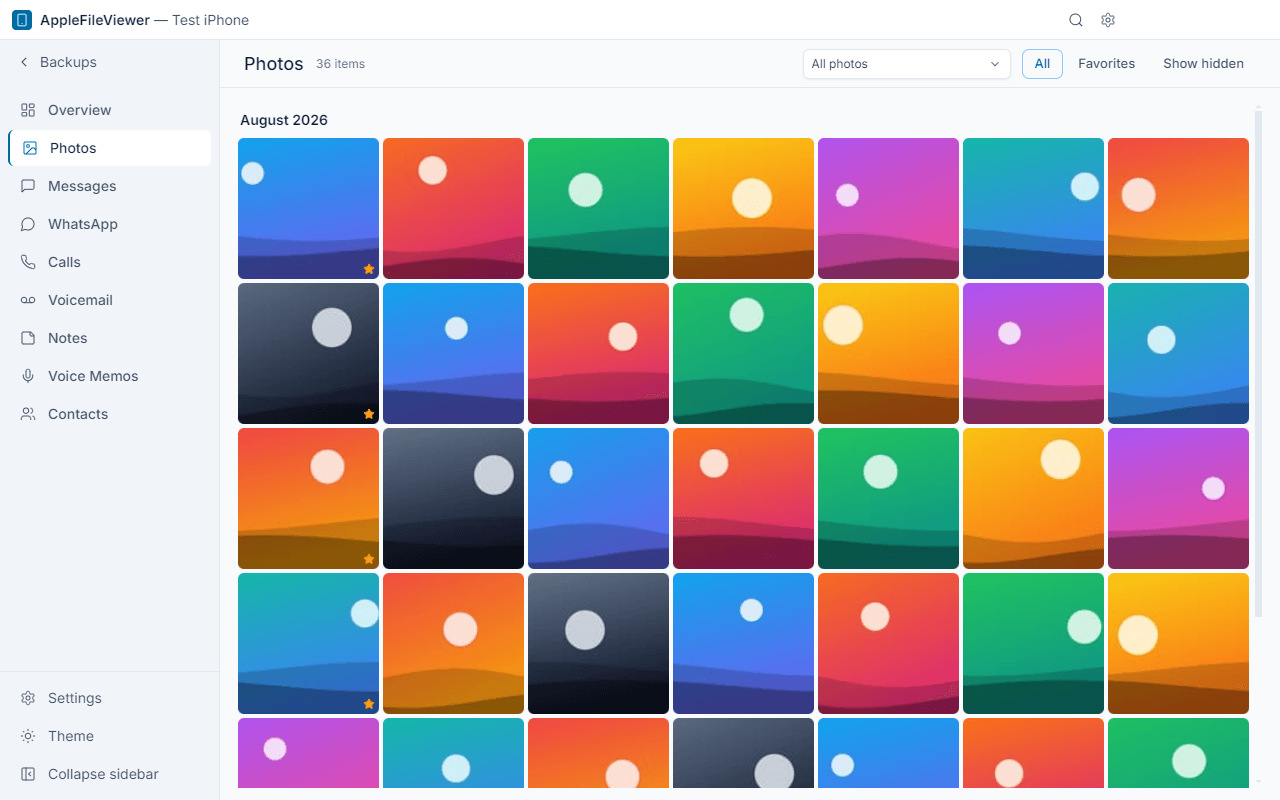Open the yellow photo in the top row
Image resolution: width=1280 pixels, height=800 pixels.
coord(743,208)
